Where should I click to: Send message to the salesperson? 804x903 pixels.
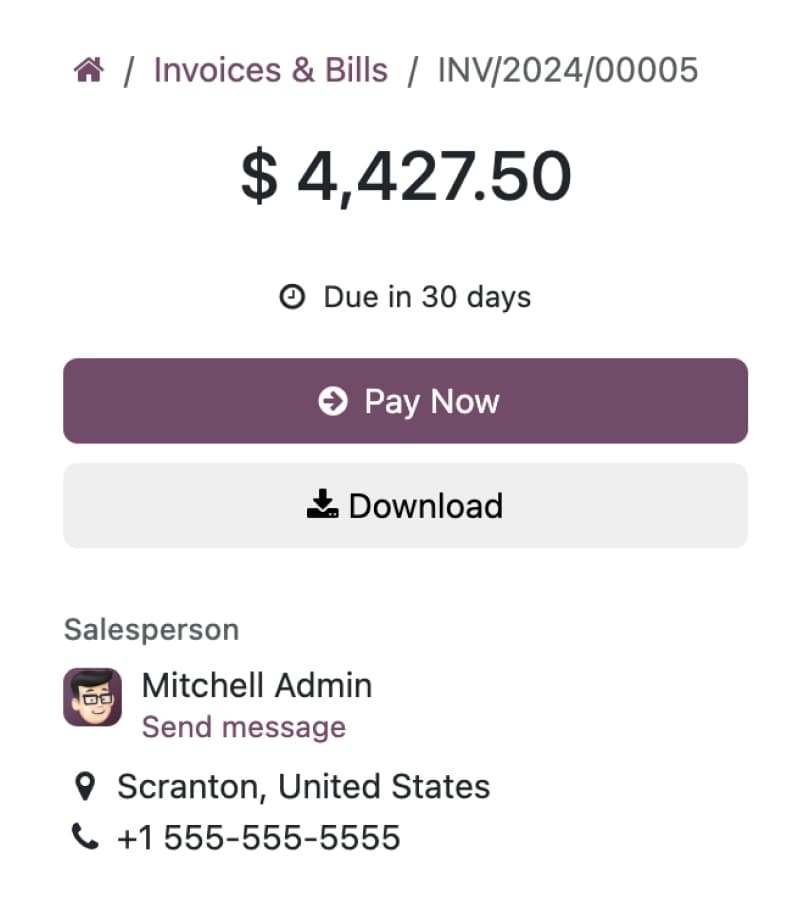(x=244, y=727)
